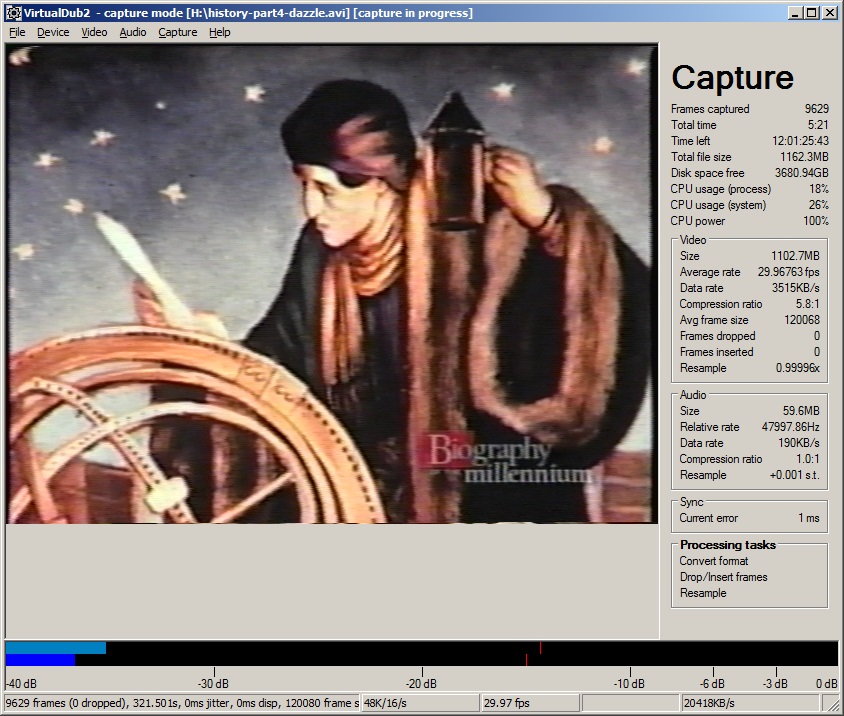844x716 pixels.
Task: Click the Total time value 5:21
Action: point(818,125)
